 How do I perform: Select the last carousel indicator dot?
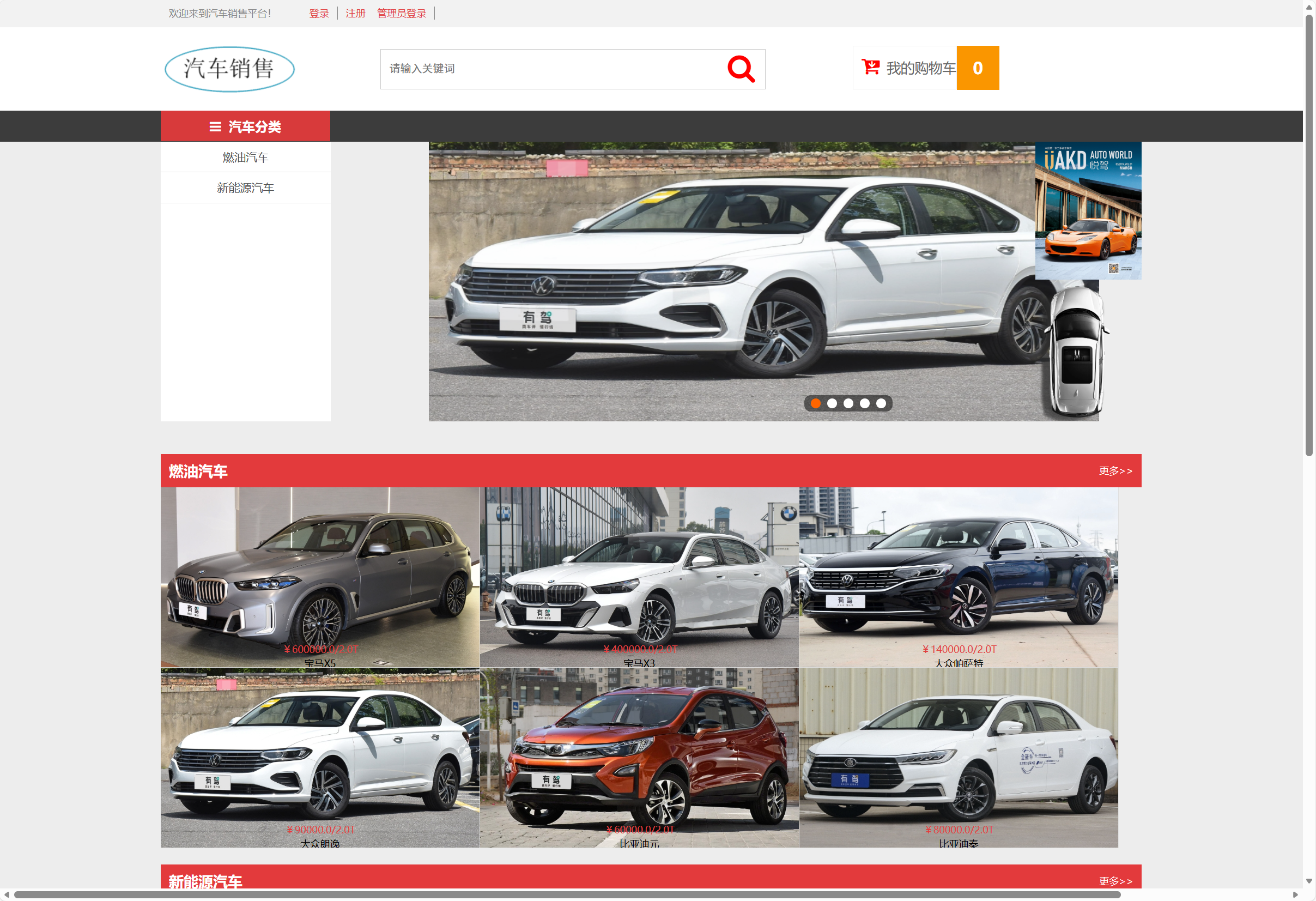pos(881,403)
